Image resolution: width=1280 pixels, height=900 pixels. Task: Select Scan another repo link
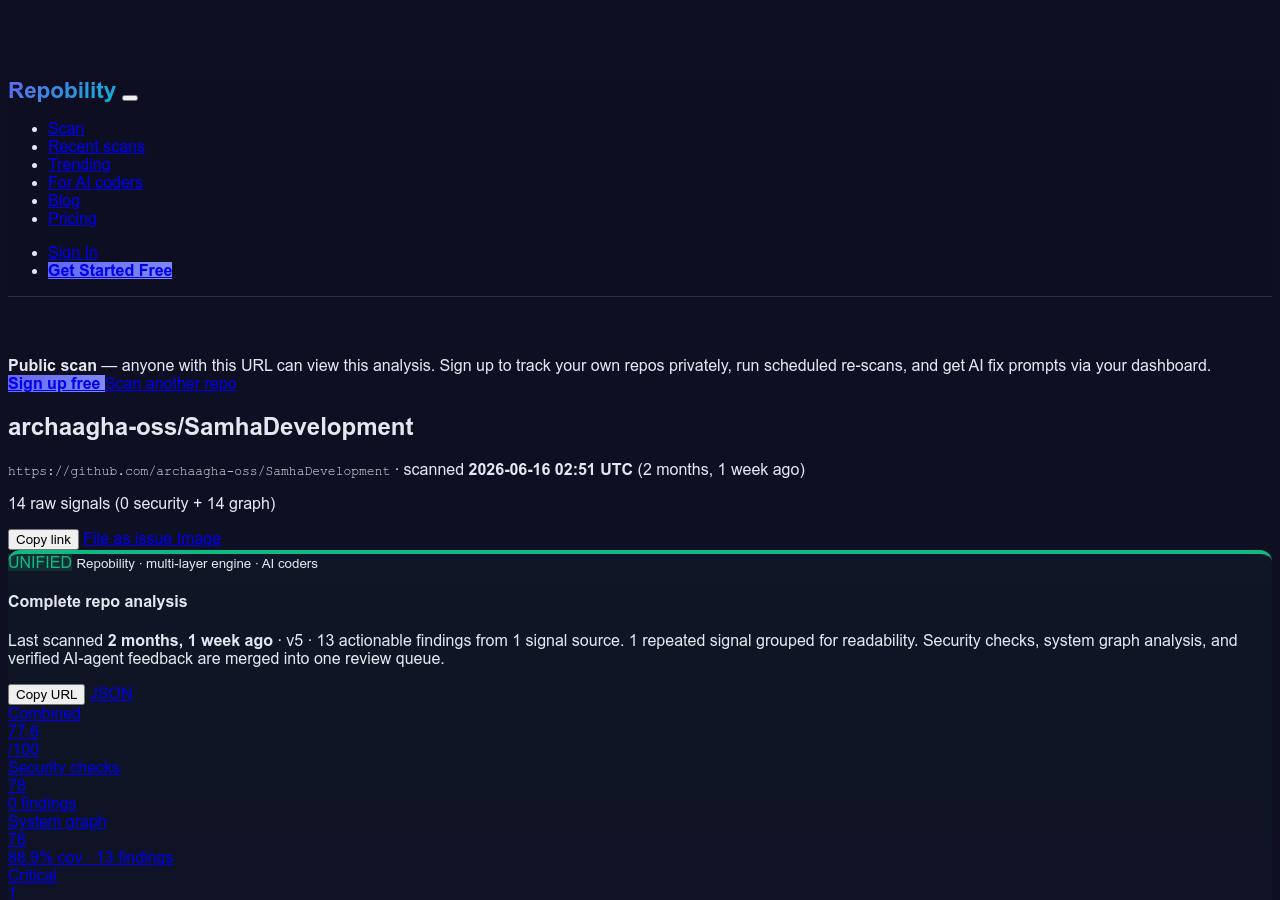pos(171,383)
